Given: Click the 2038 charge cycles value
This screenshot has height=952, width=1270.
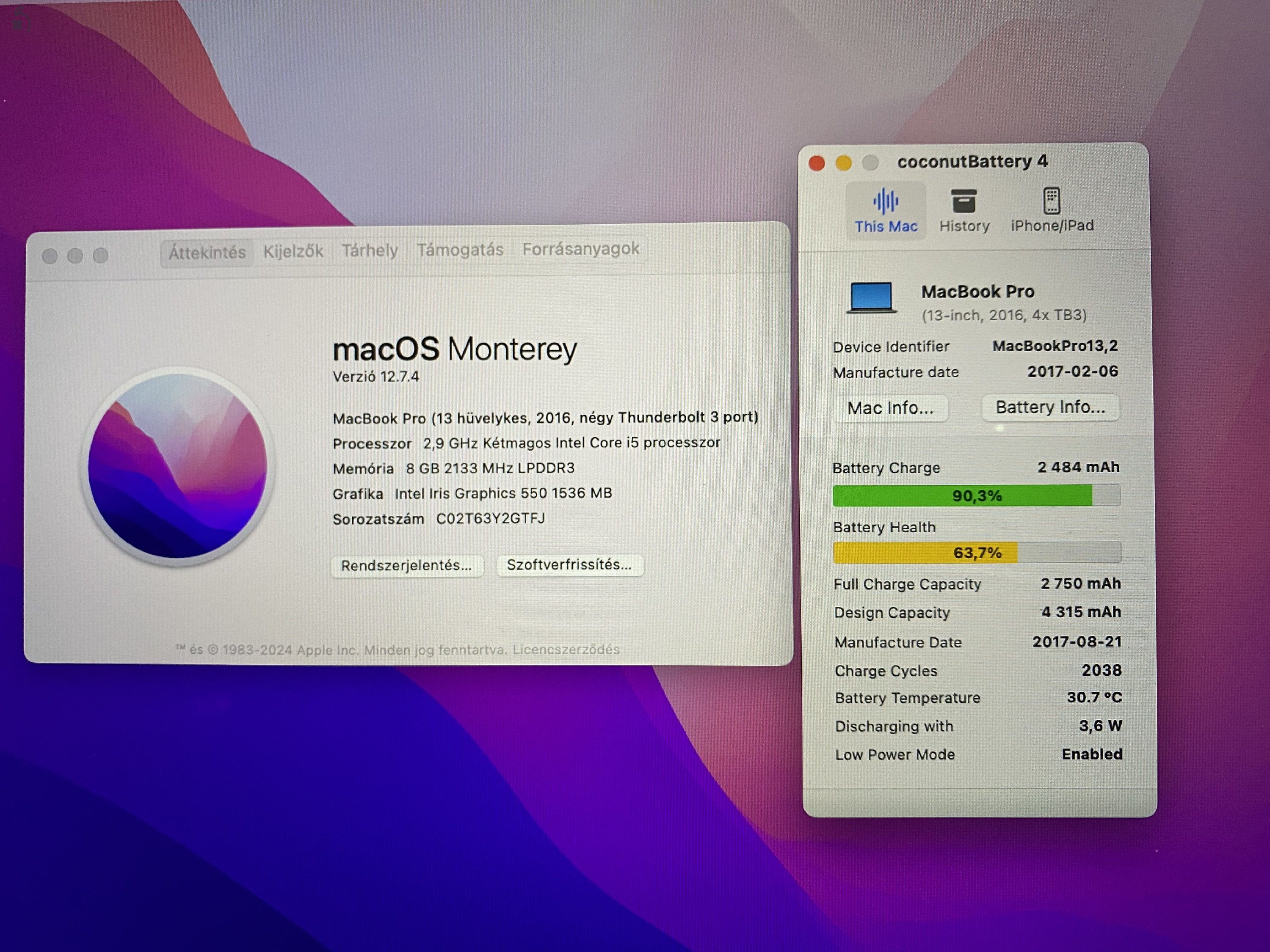Looking at the screenshot, I should (1101, 670).
